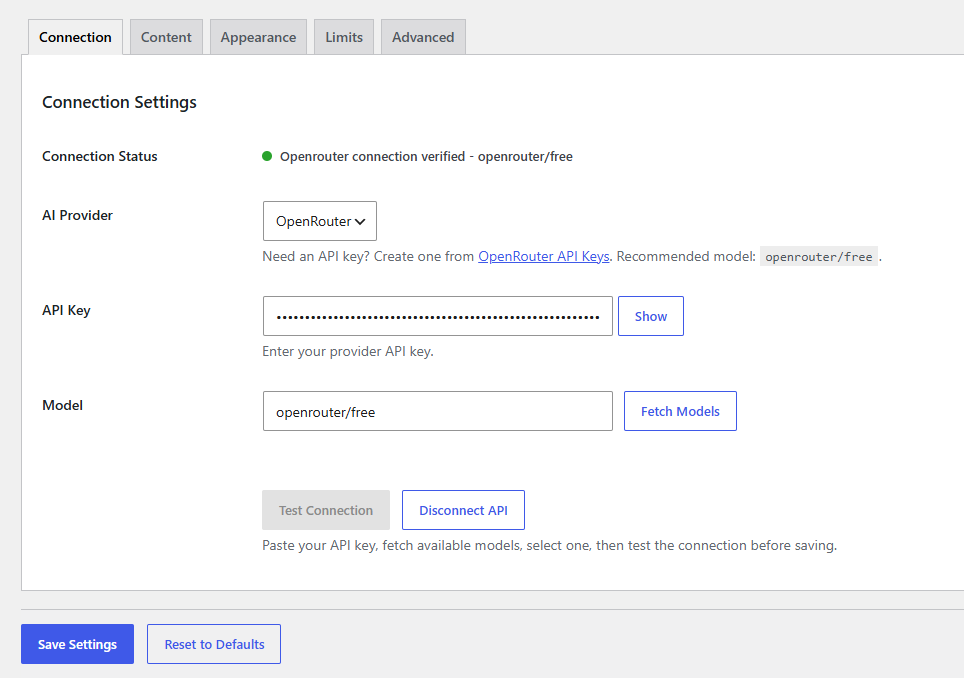Disconnect the API
The height and width of the screenshot is (678, 964).
[463, 510]
